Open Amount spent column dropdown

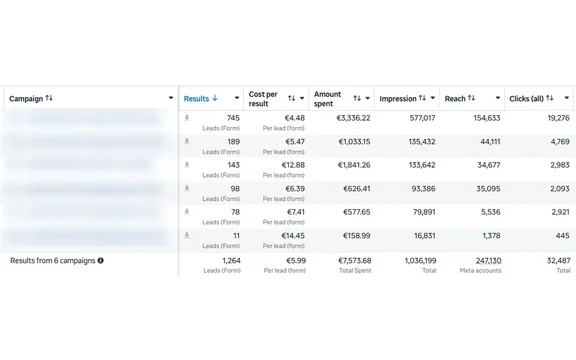coord(367,98)
